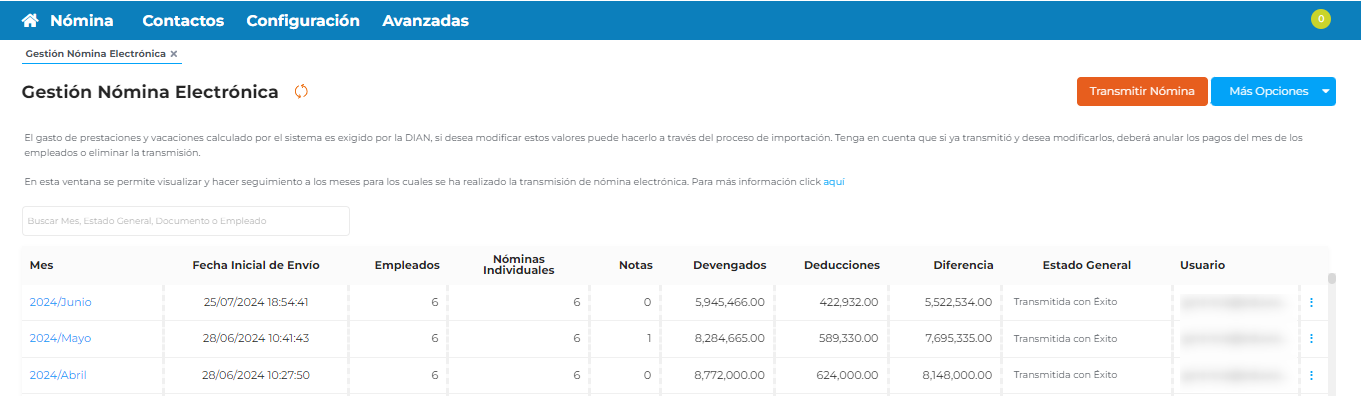
Task: Select date 28/06/2024 10:41:43 cell
Action: [256, 339]
